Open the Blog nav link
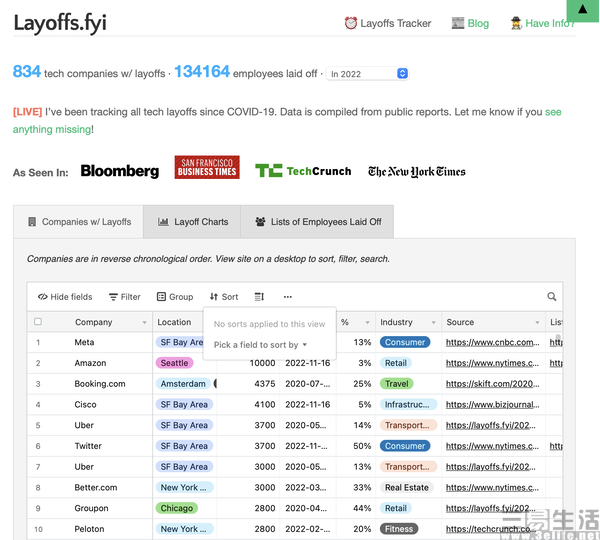Screen dimensions: 600x540 coord(478,23)
